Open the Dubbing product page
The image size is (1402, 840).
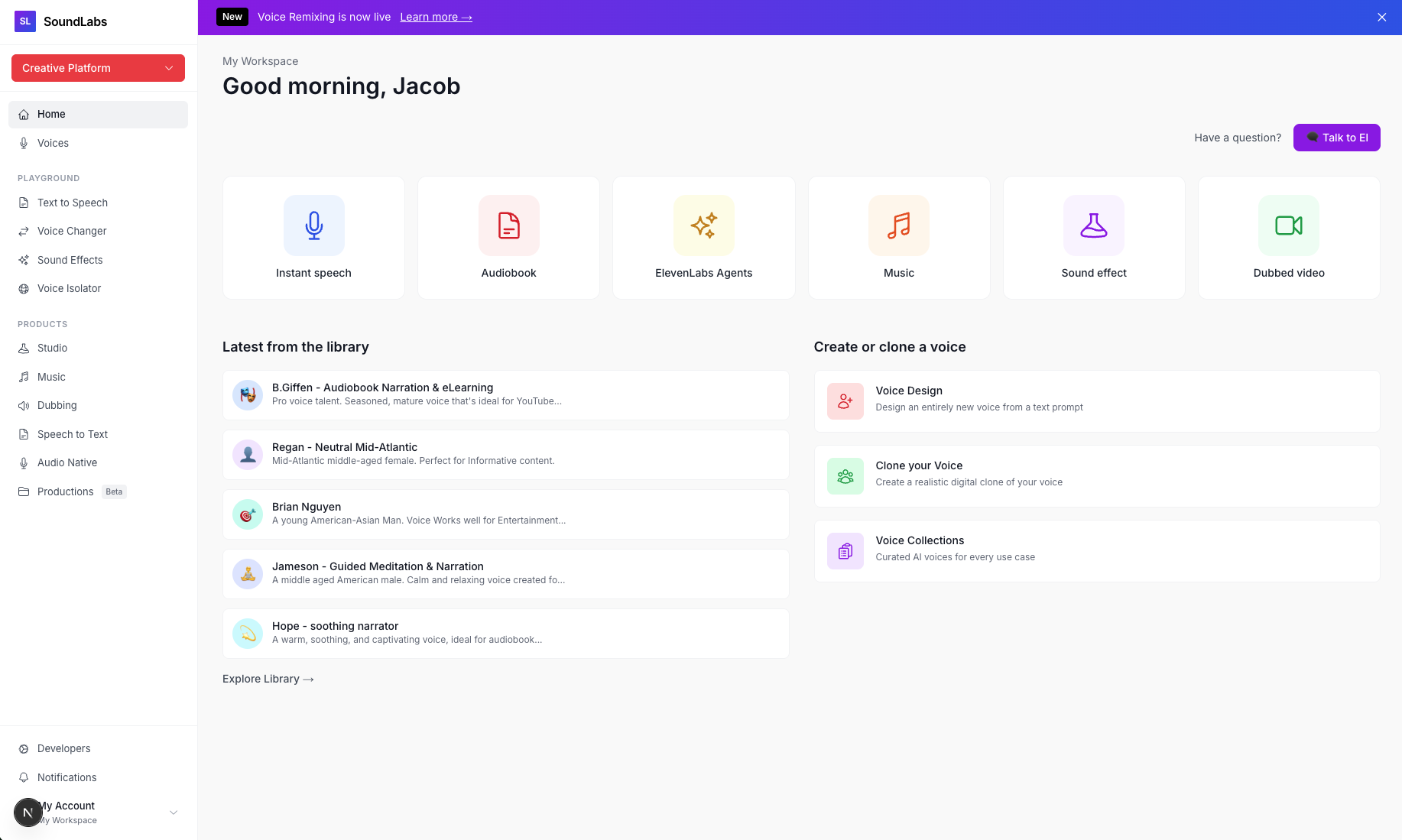click(x=57, y=405)
